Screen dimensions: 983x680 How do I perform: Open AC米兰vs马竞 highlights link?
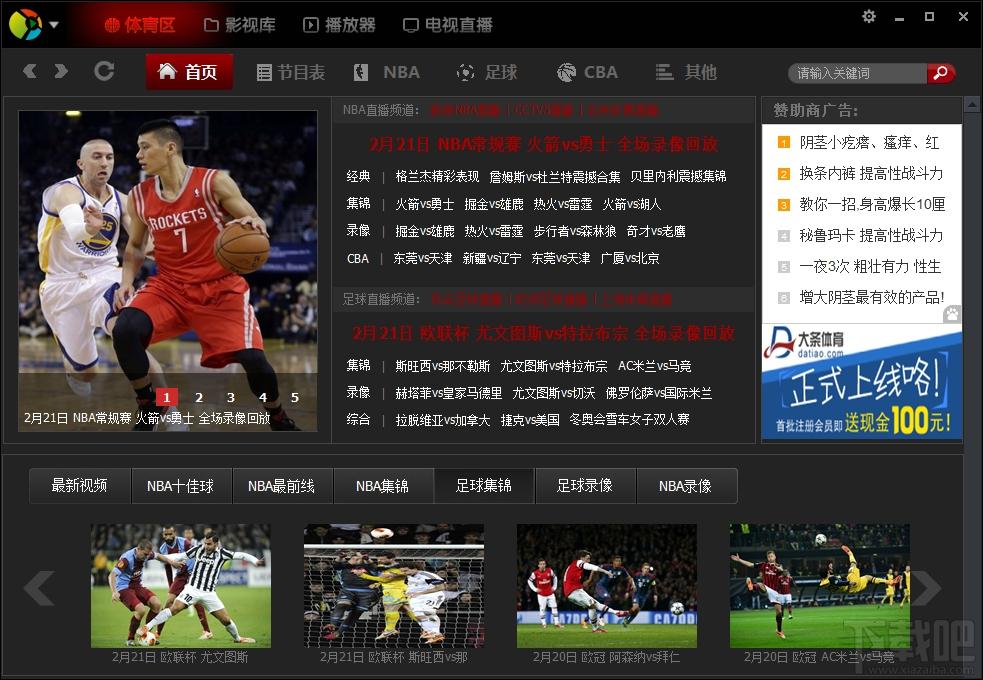coord(654,366)
